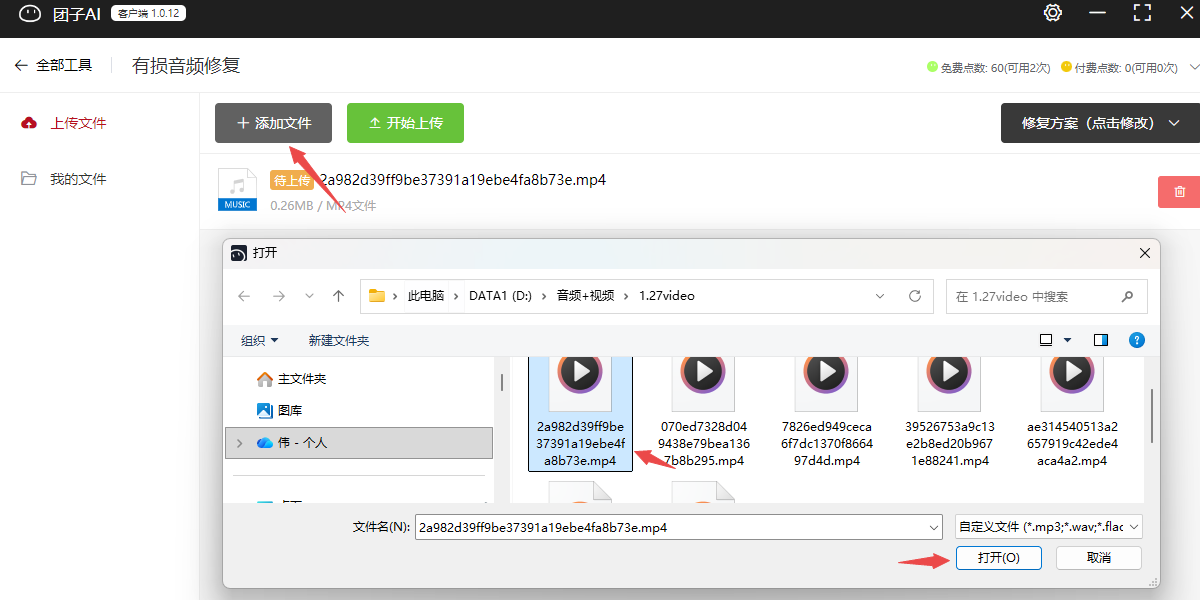Go up one folder level
This screenshot has height=600, width=1200.
pyautogui.click(x=339, y=296)
